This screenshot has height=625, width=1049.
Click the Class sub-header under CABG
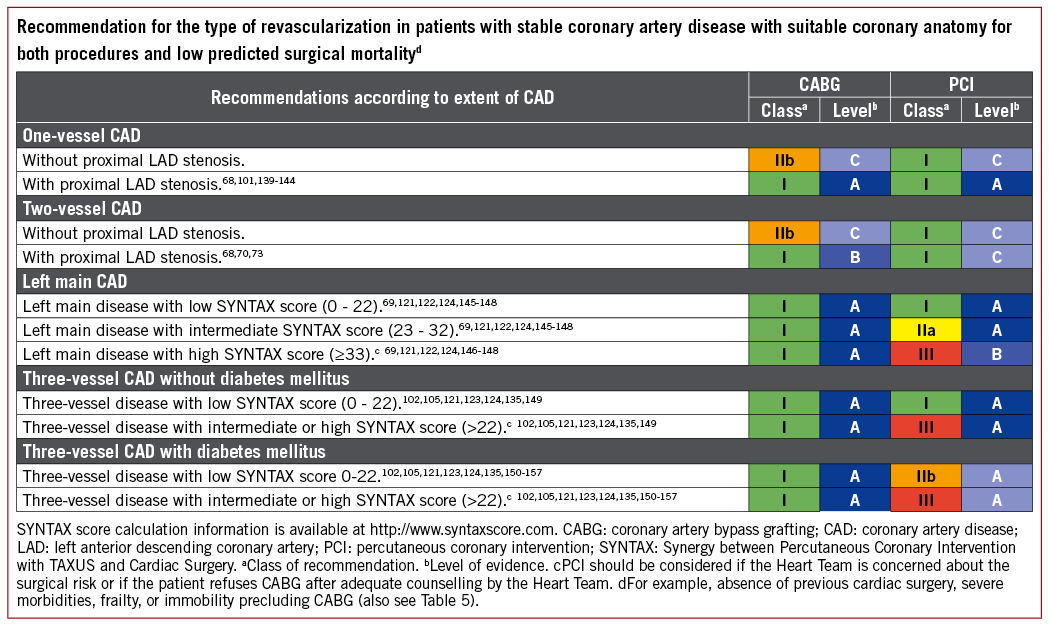(784, 110)
